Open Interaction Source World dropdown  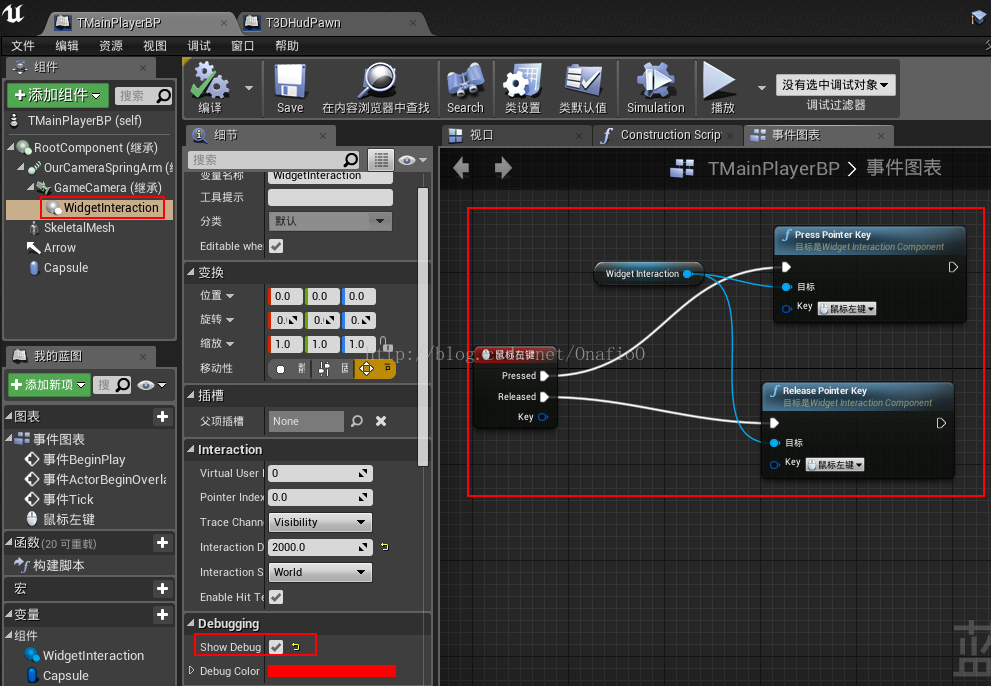(320, 572)
